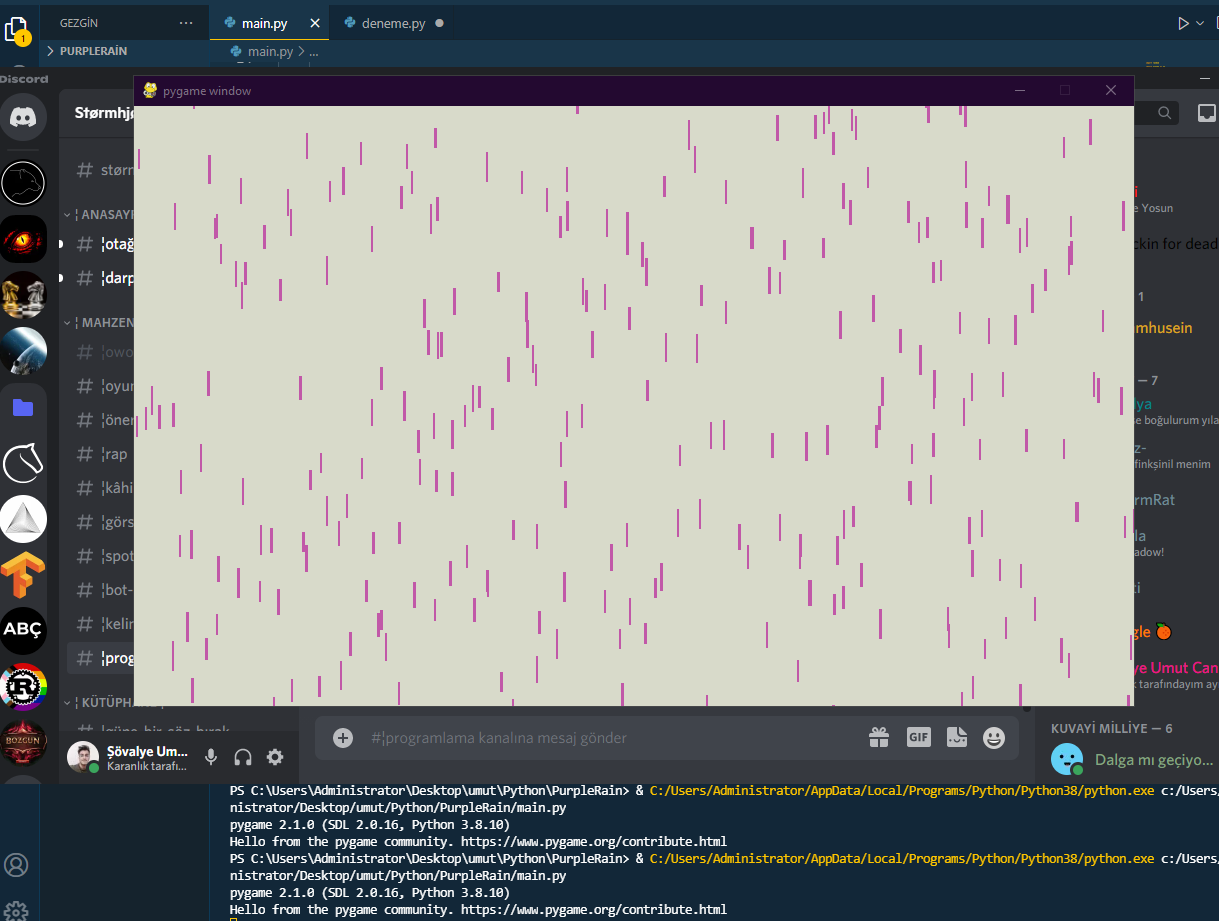Open the white triangle server icon
This screenshot has width=1219, height=921.
(23, 519)
